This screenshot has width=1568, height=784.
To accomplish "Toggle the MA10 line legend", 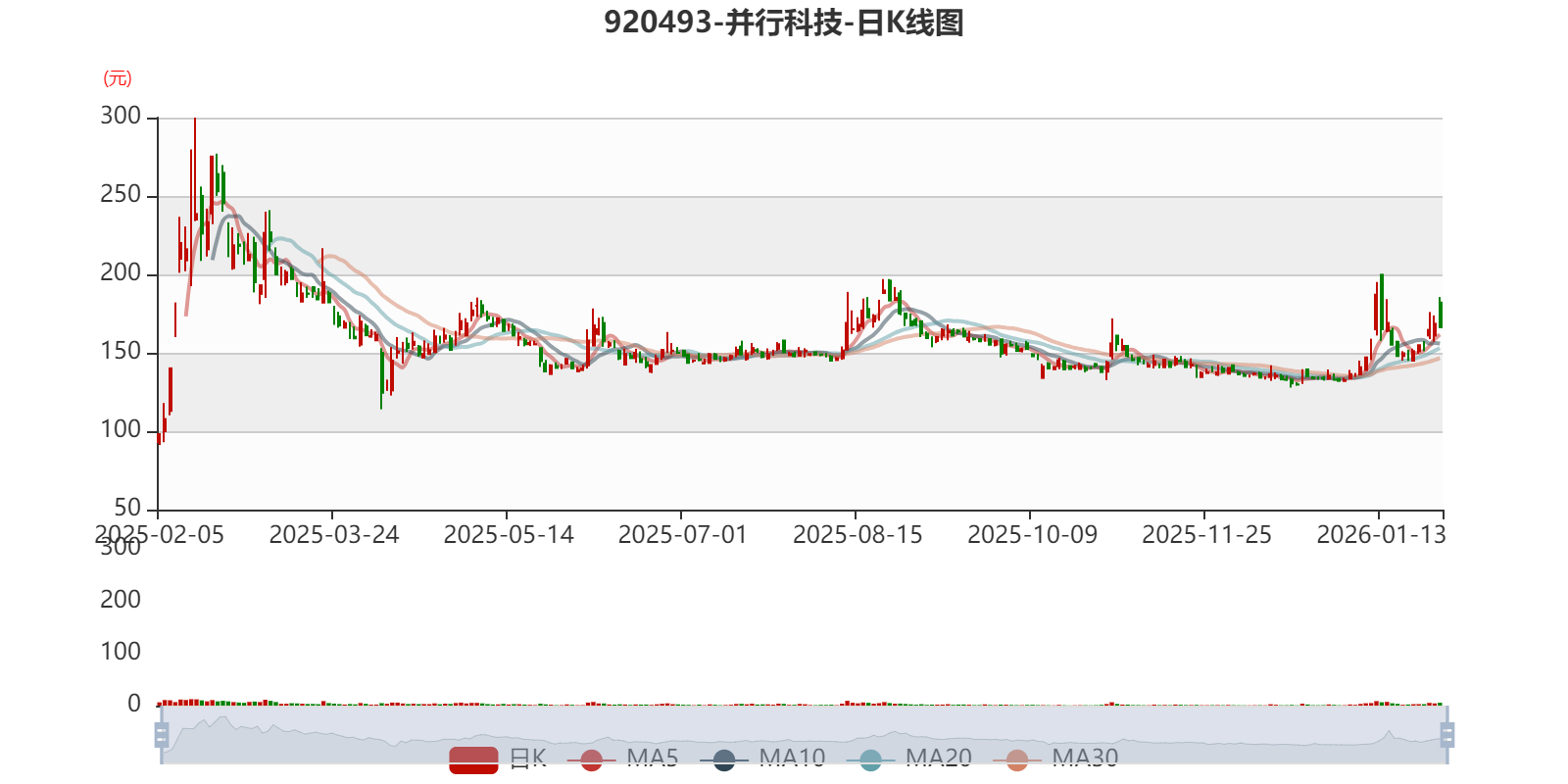I will (x=763, y=759).
